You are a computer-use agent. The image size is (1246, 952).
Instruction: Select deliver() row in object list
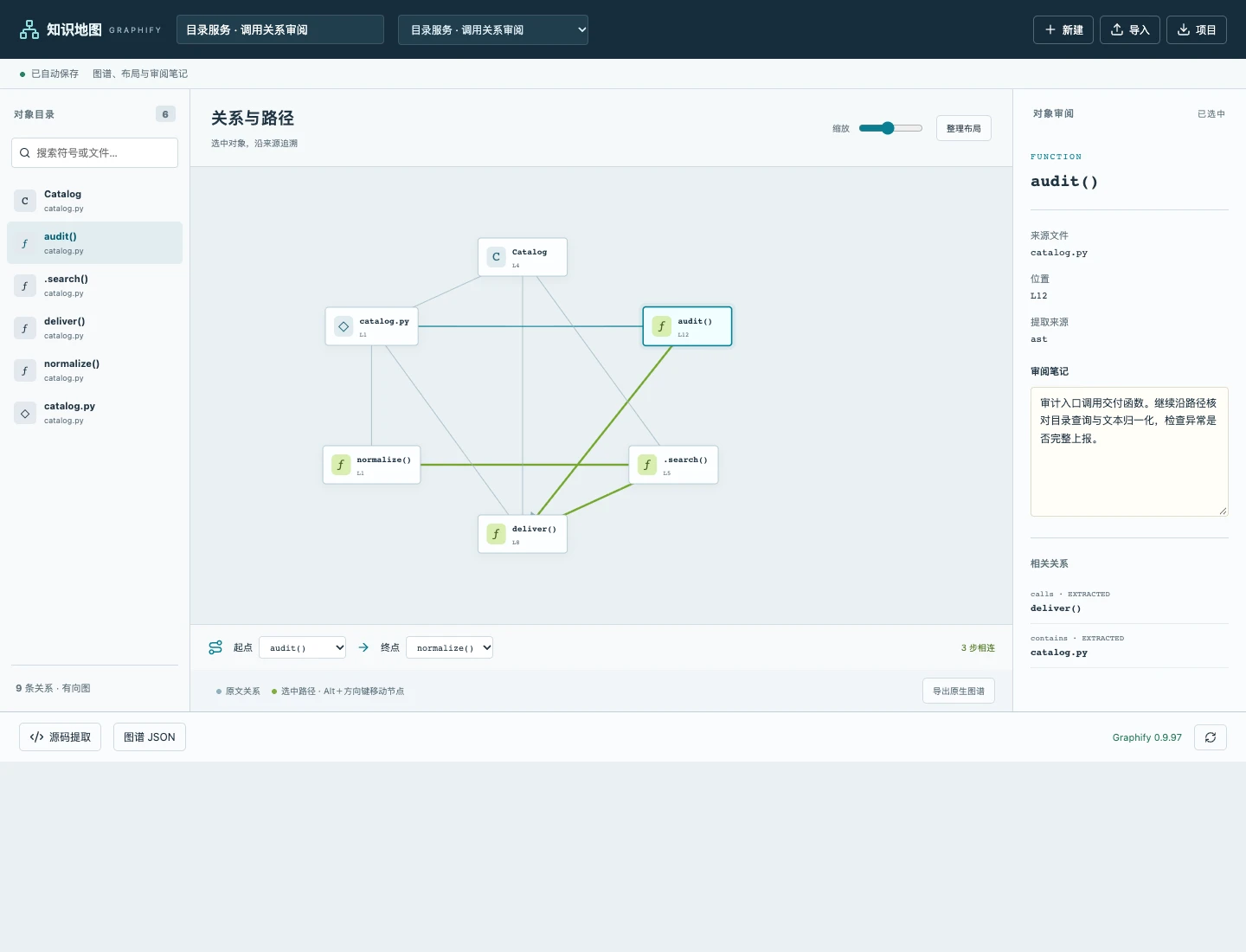(x=95, y=328)
